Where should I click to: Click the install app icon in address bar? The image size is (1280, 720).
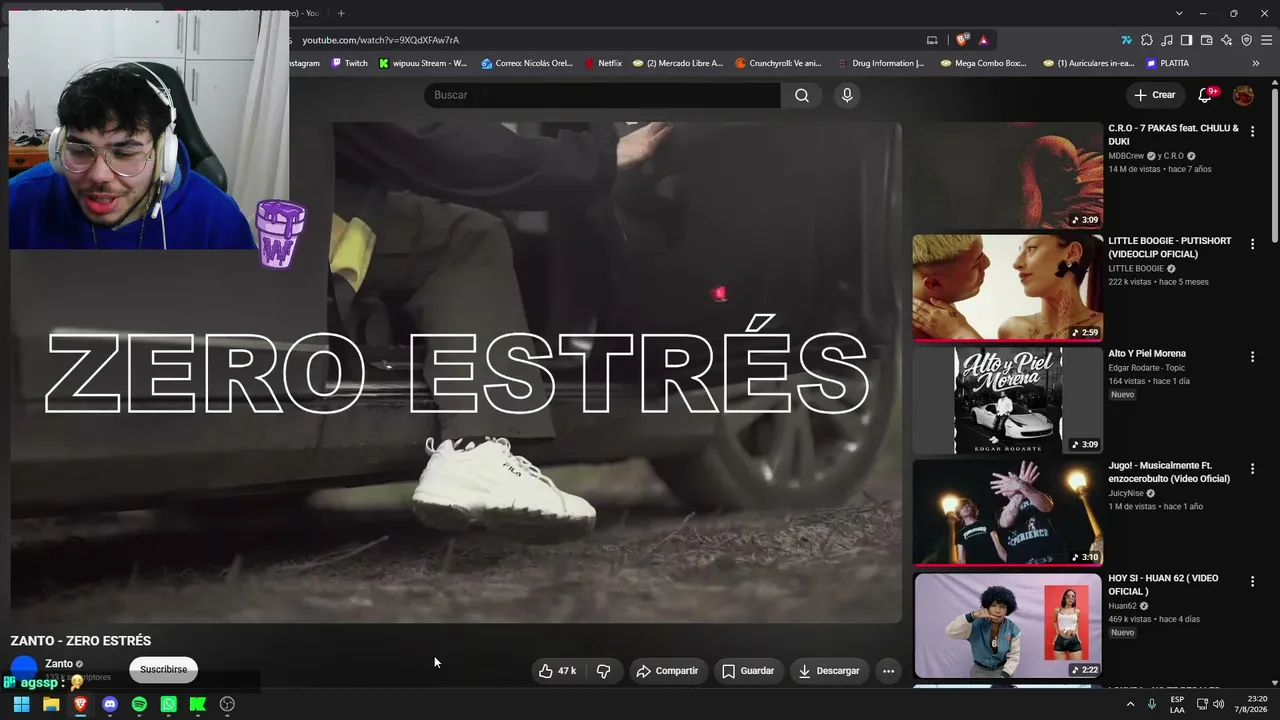click(932, 40)
